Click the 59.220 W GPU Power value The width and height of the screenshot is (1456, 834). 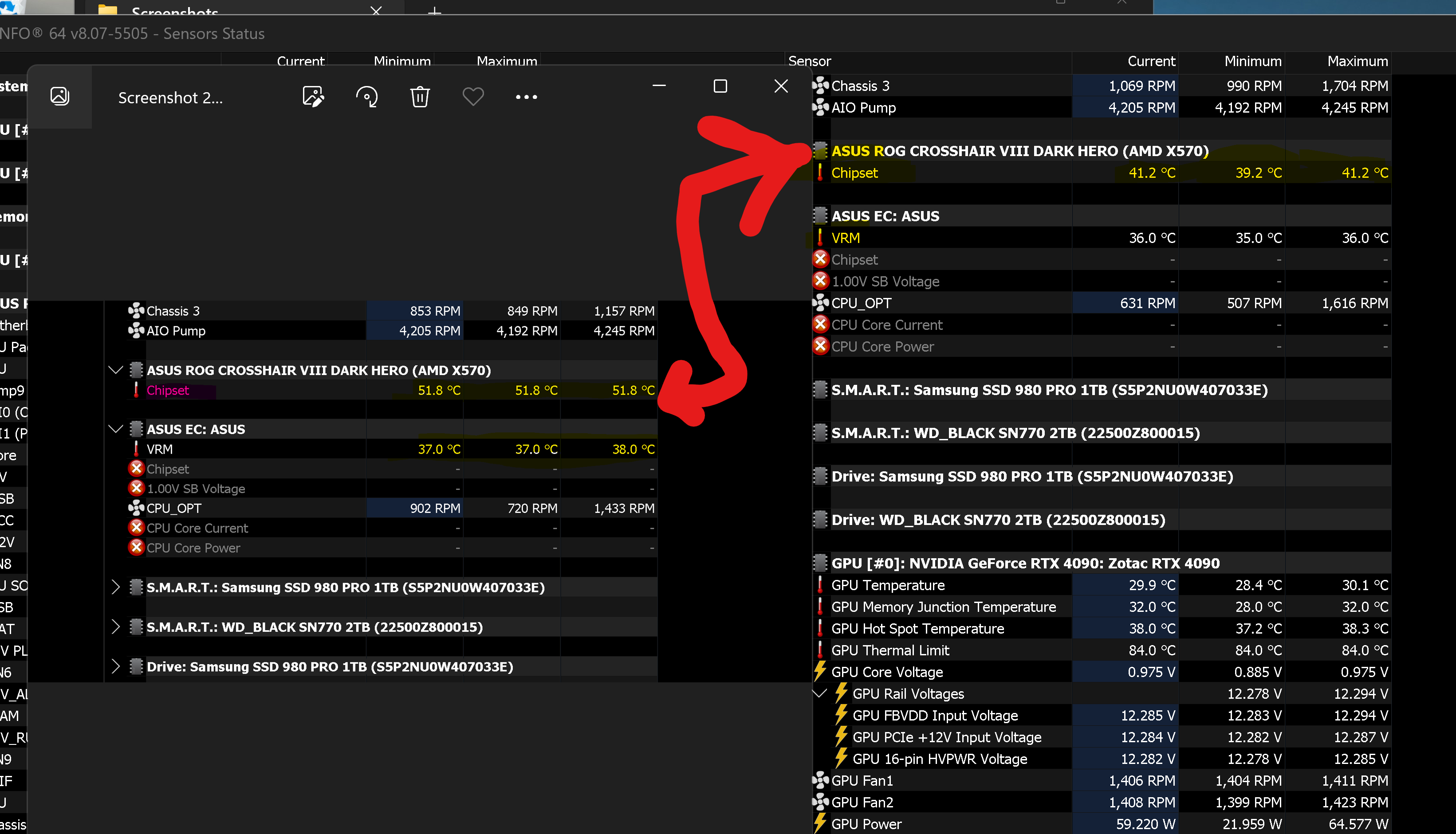coord(1145,824)
